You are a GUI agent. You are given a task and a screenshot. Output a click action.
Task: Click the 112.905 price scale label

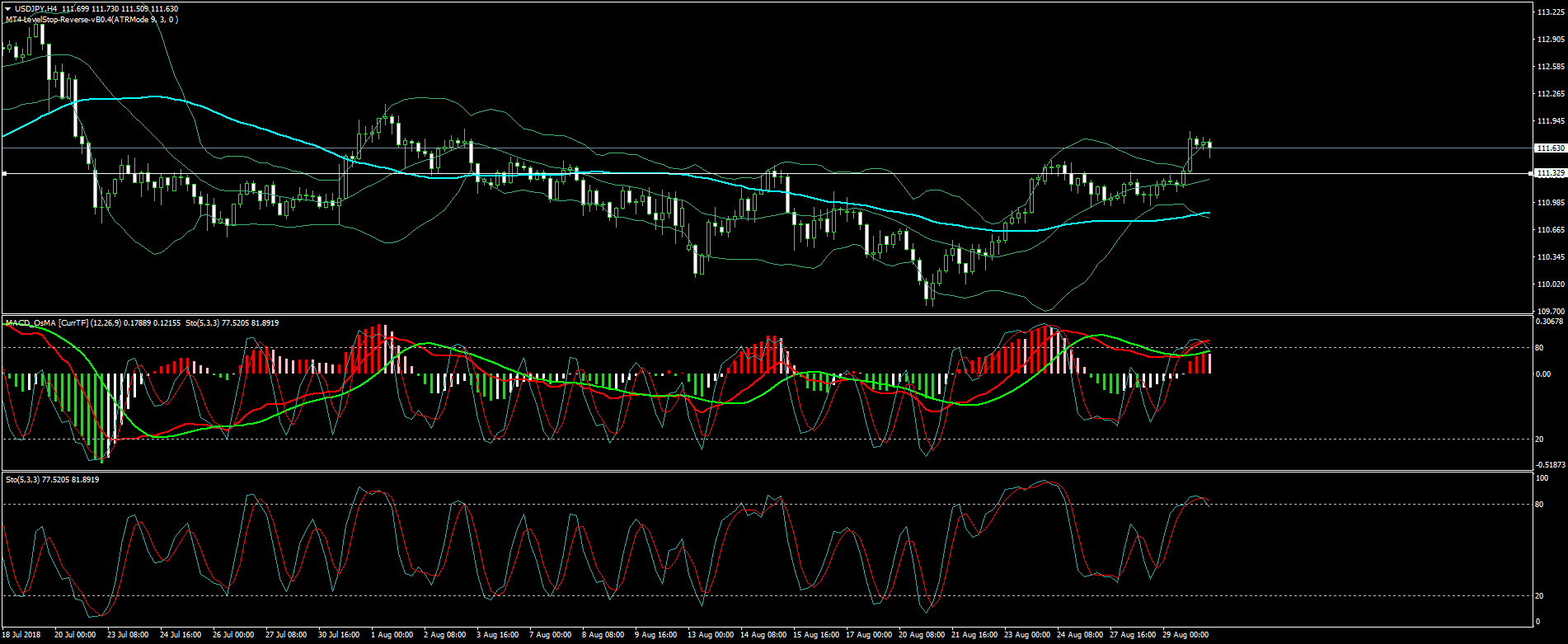[x=1551, y=40]
